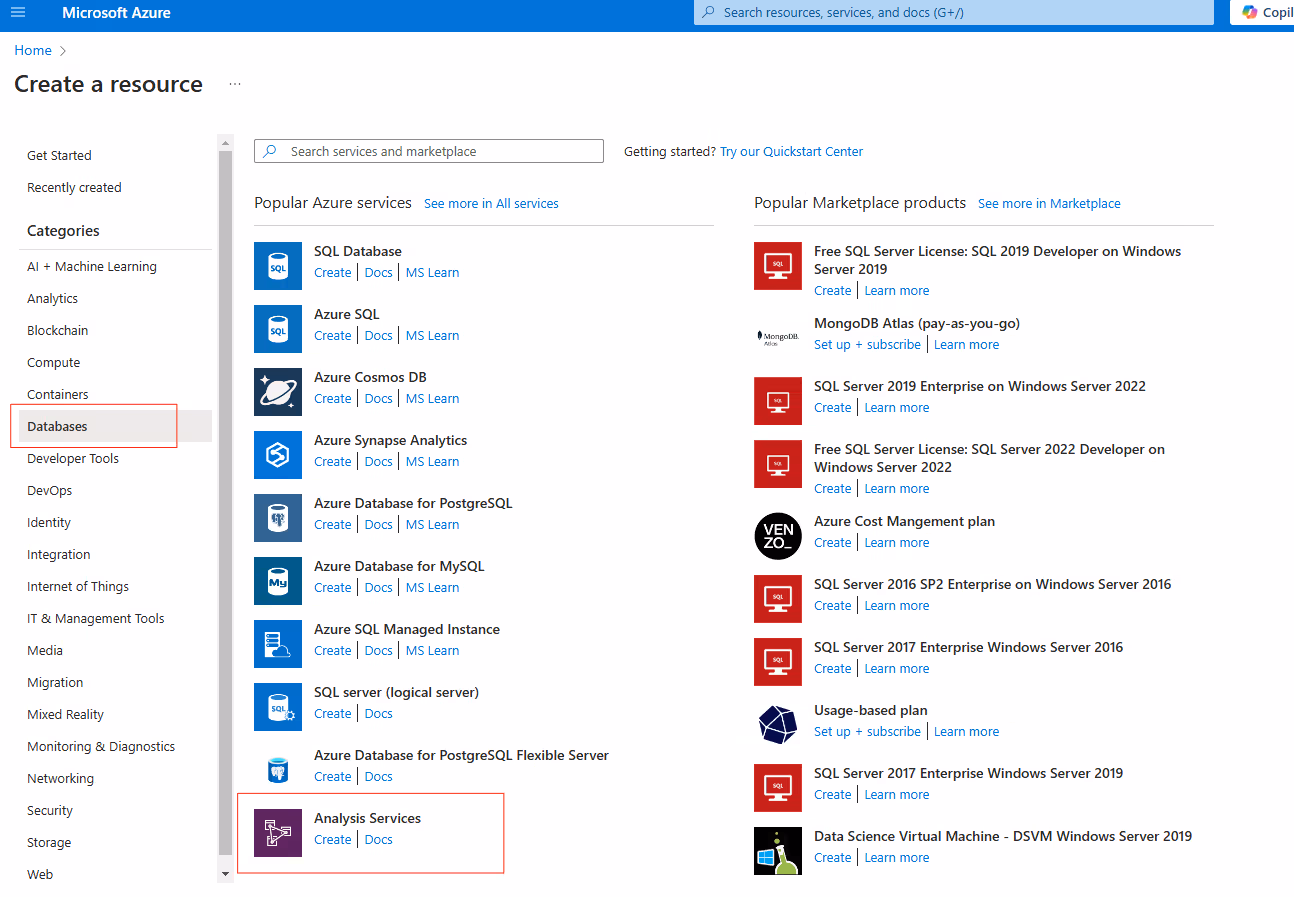Select the Networking category
1294x897 pixels.
click(x=60, y=778)
